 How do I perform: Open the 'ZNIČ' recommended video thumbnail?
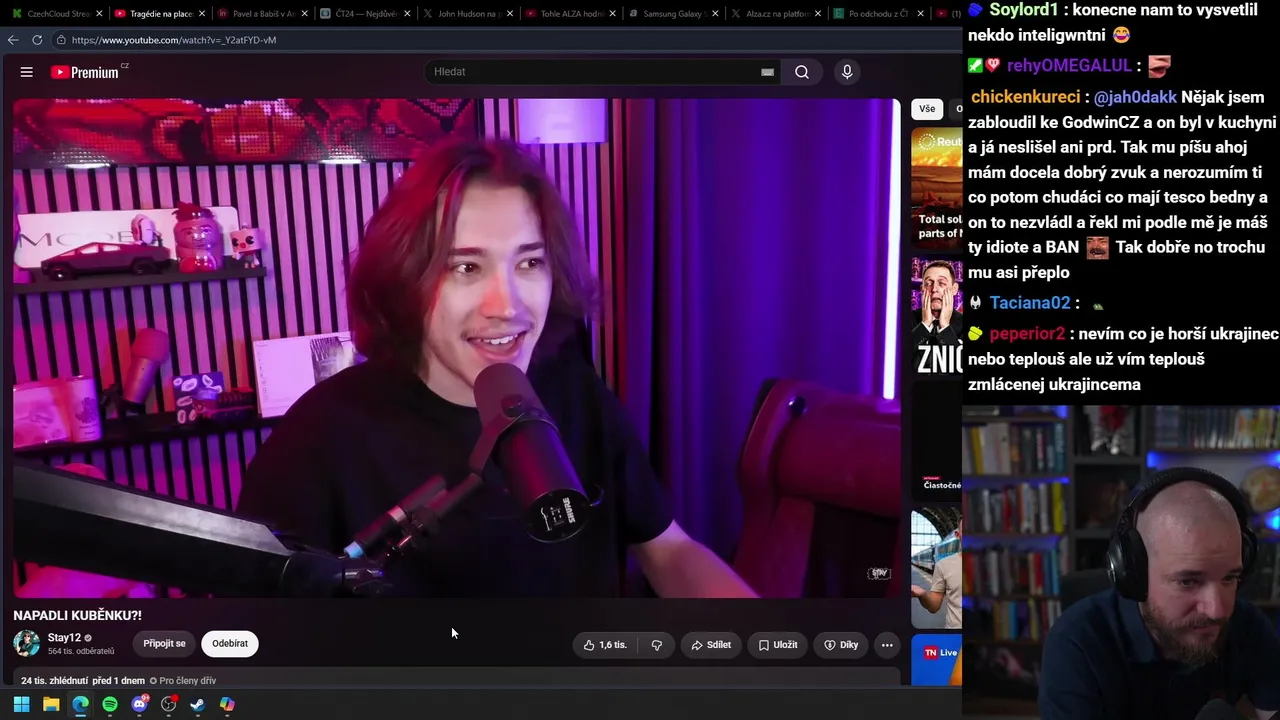pyautogui.click(x=937, y=316)
